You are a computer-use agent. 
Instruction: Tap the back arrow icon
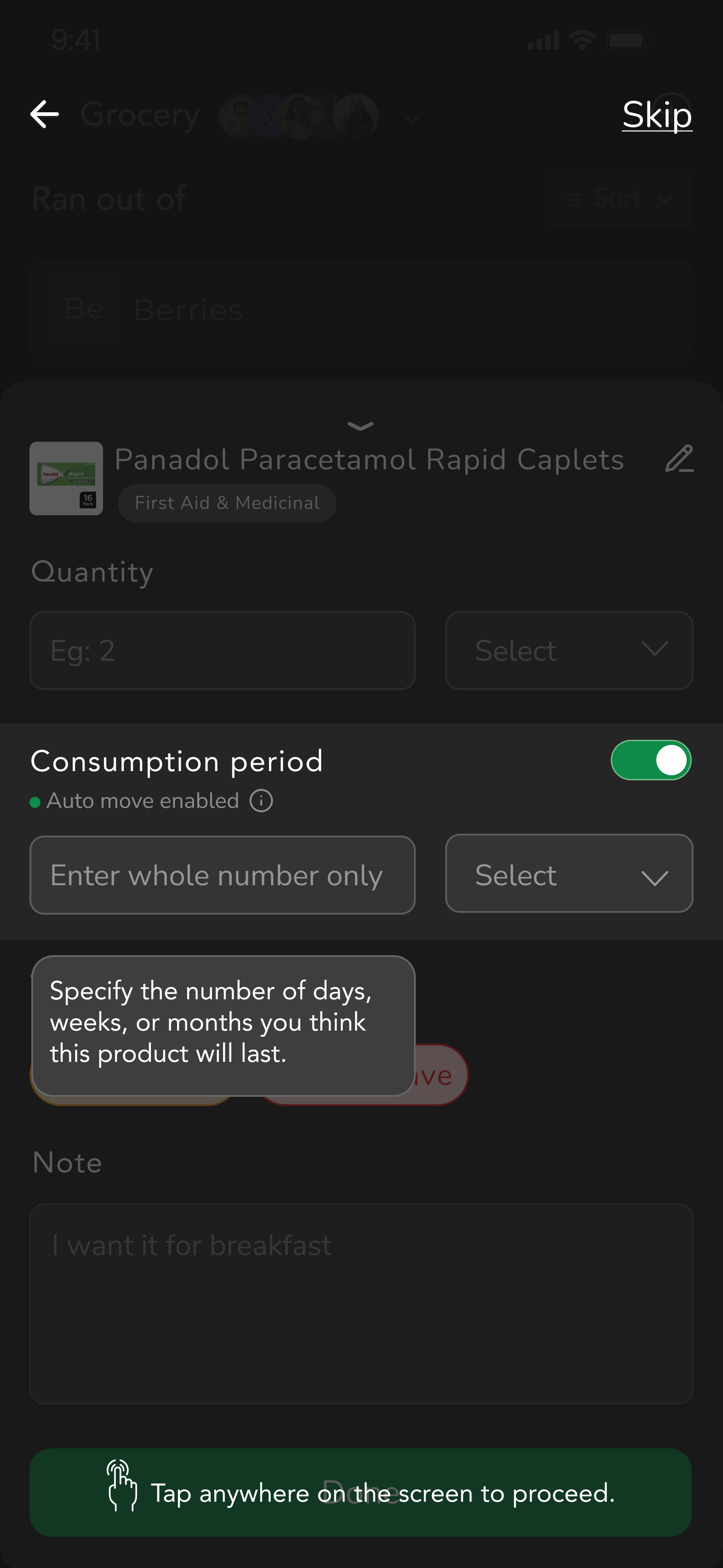[45, 115]
